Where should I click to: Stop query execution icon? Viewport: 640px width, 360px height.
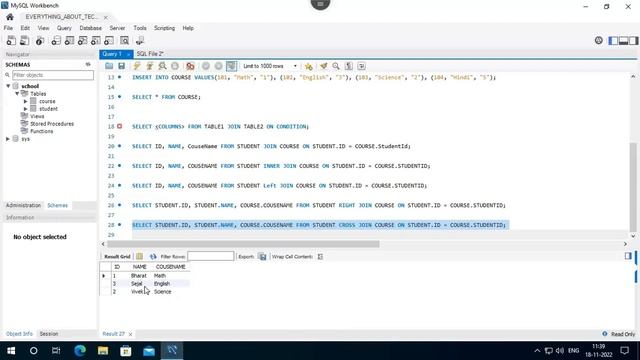[x=175, y=66]
